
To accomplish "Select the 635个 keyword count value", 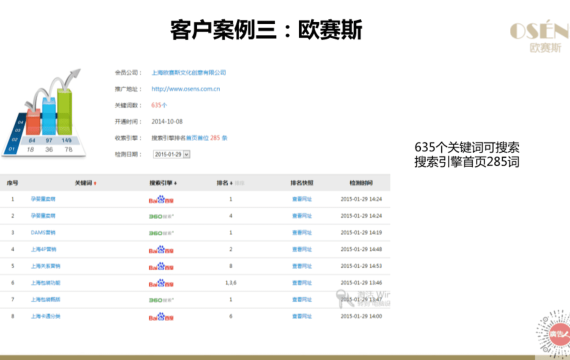I will click(x=159, y=105).
